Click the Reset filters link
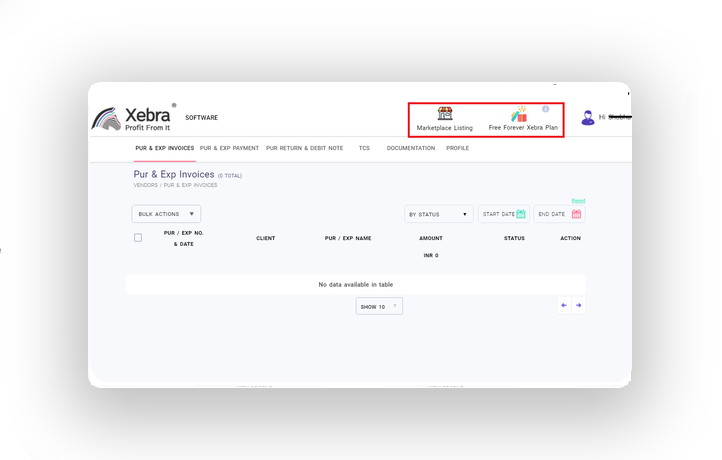 coord(578,201)
